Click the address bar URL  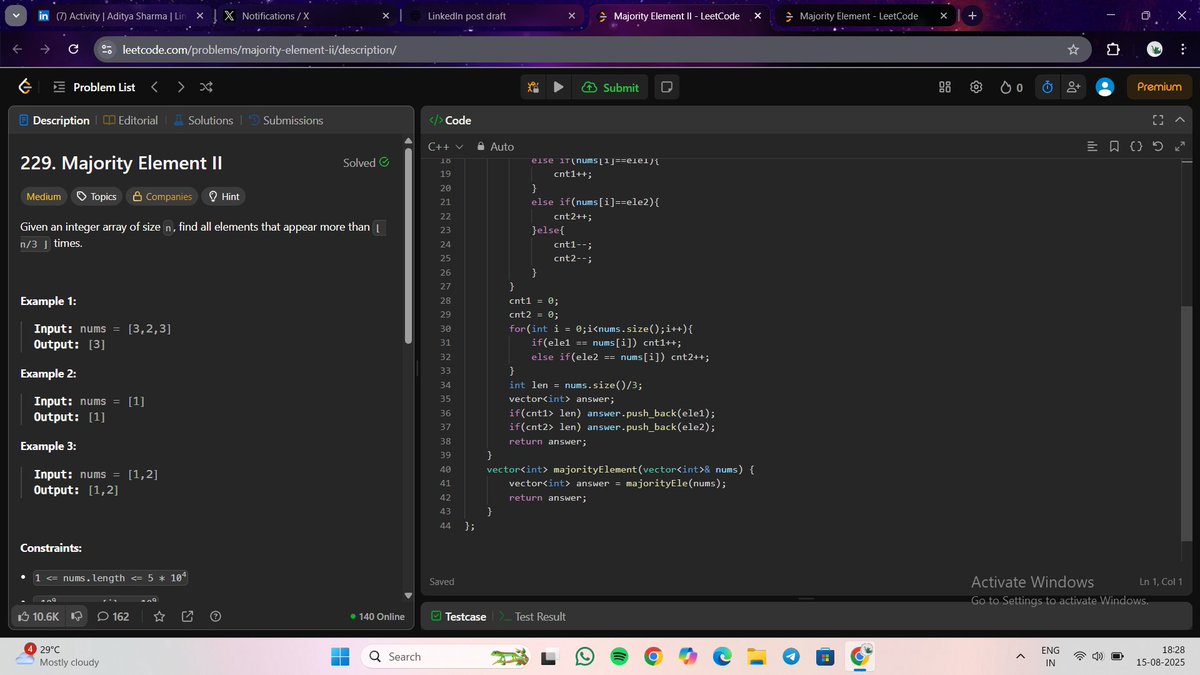[x=259, y=50]
